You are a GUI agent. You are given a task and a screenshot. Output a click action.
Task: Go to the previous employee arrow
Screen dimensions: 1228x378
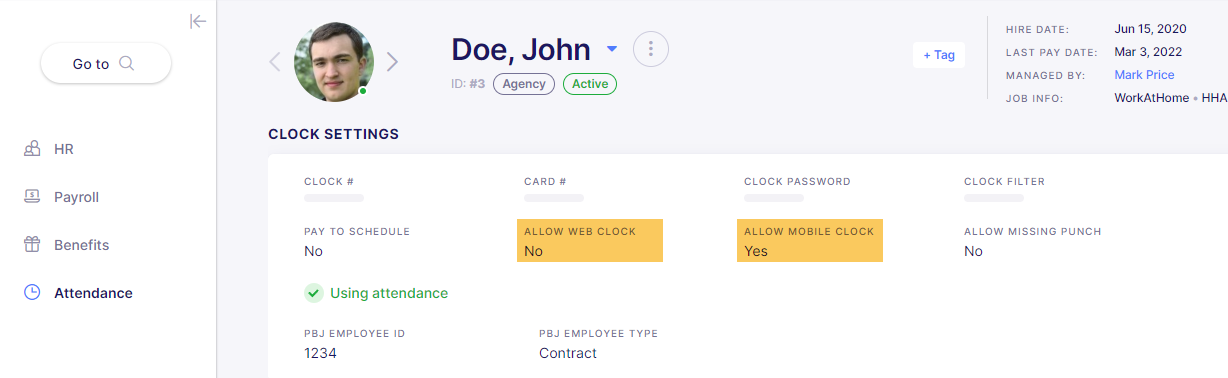(x=275, y=62)
